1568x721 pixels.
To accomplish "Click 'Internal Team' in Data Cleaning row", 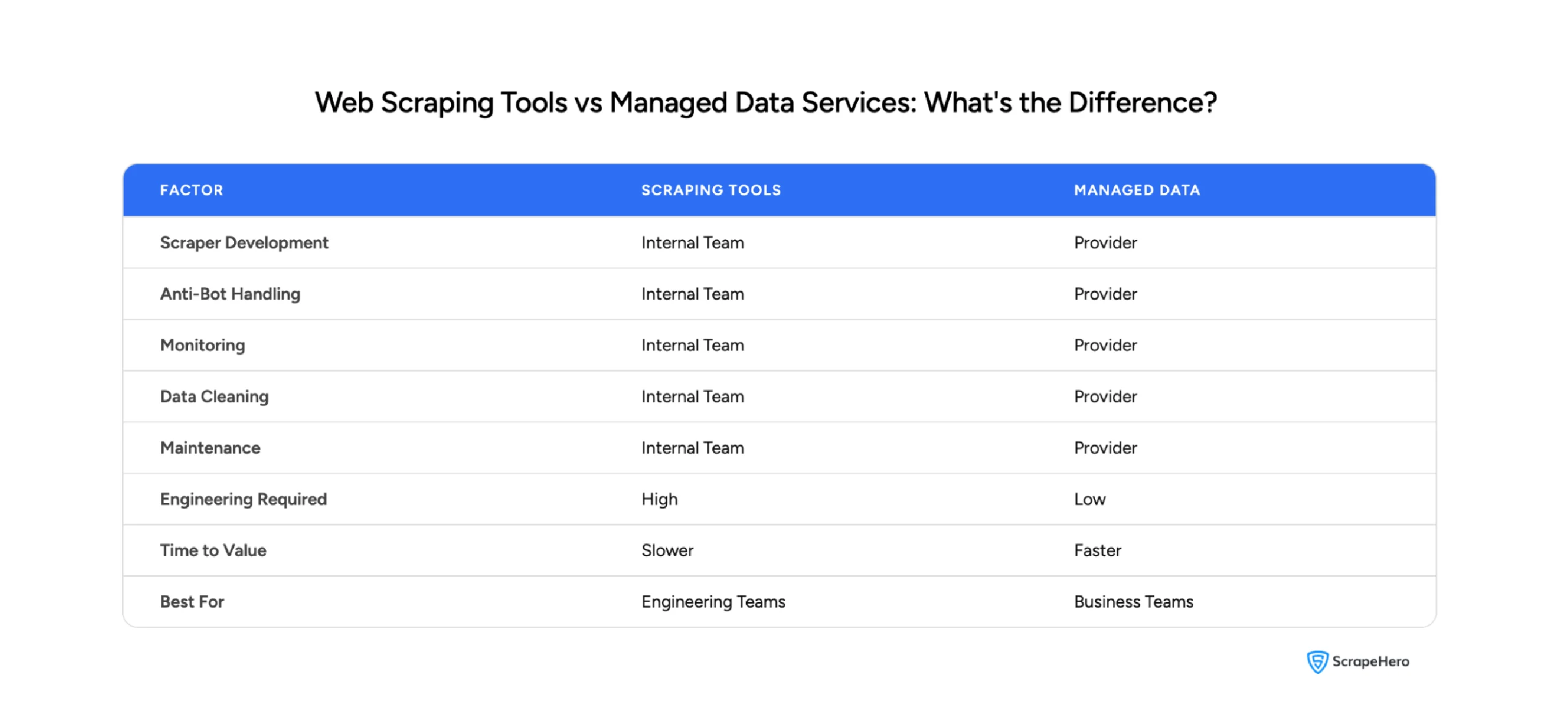I will click(692, 396).
